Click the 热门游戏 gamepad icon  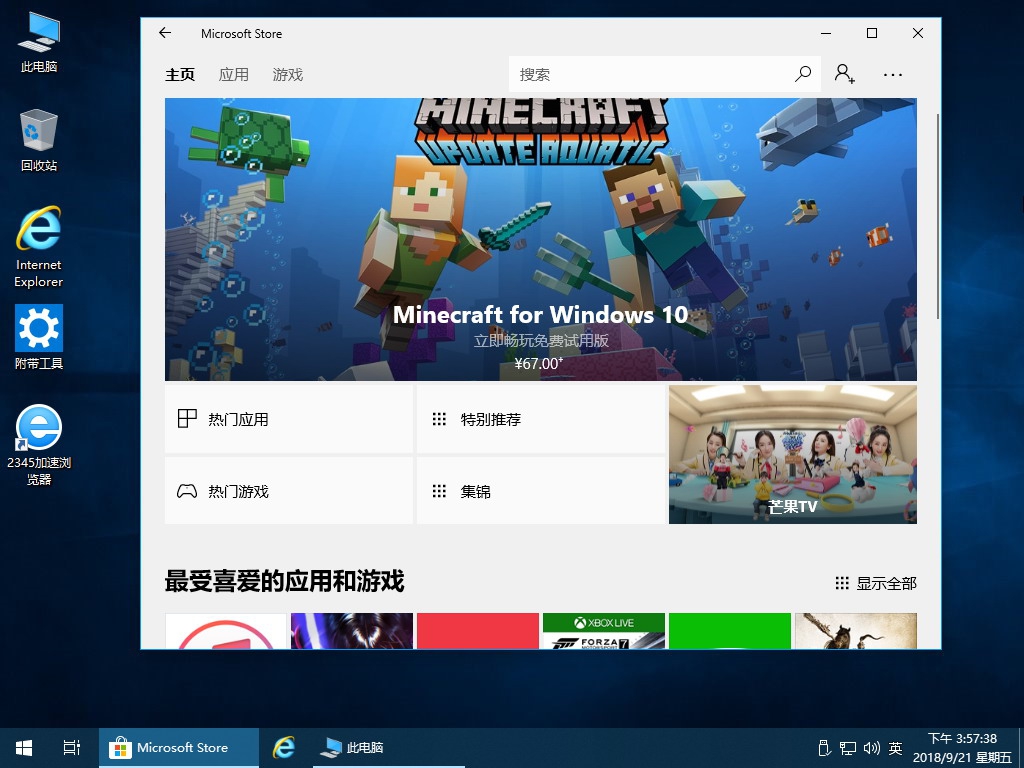coord(187,490)
